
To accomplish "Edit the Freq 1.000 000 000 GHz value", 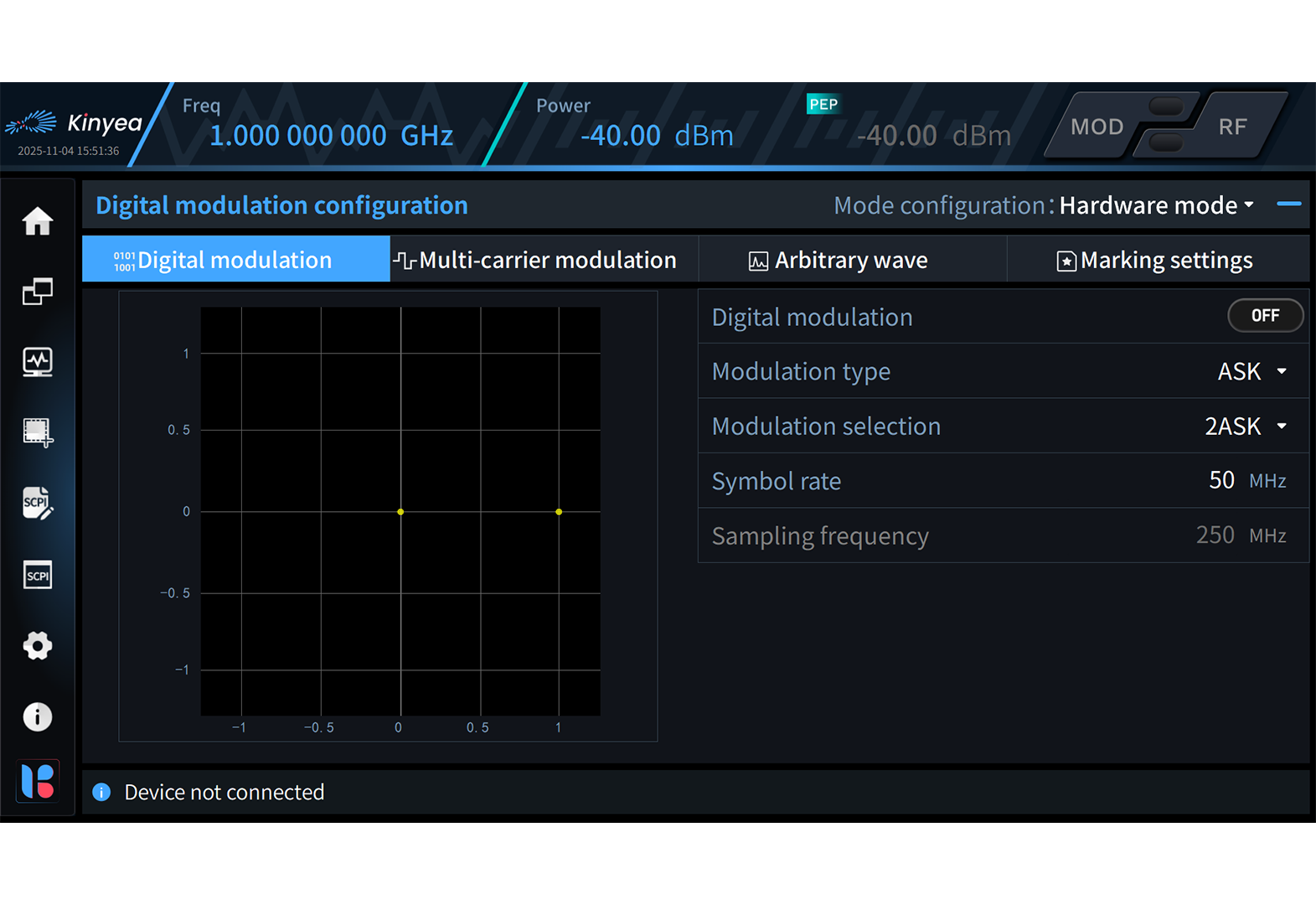I will click(331, 136).
